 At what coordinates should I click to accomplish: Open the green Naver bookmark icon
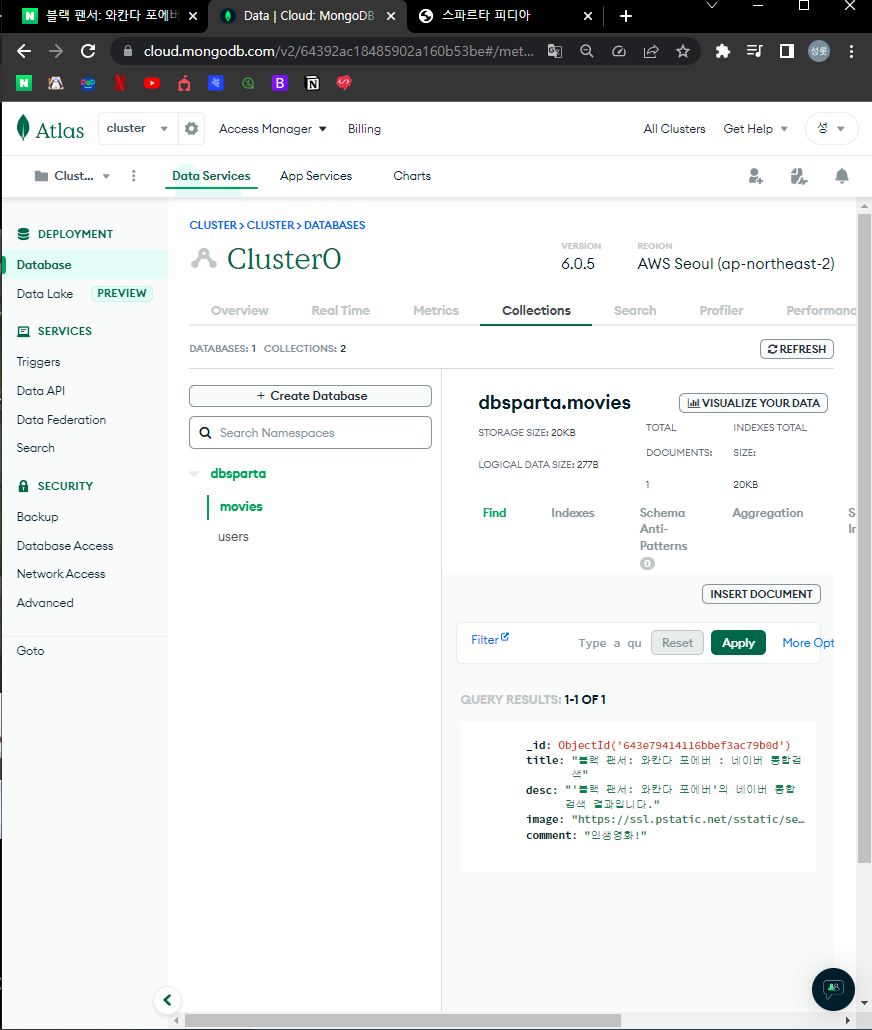(x=24, y=83)
